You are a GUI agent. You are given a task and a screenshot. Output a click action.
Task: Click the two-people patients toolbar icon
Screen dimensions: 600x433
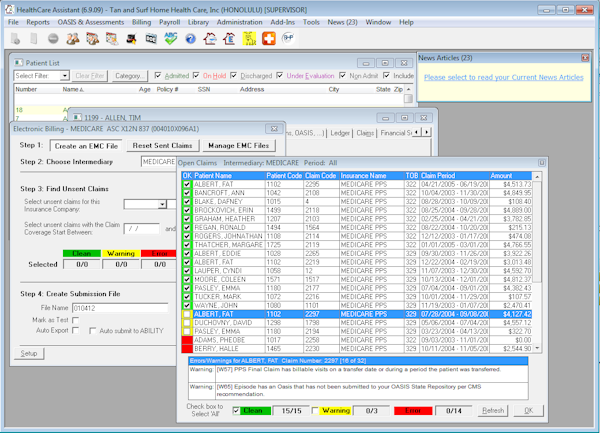pos(73,39)
